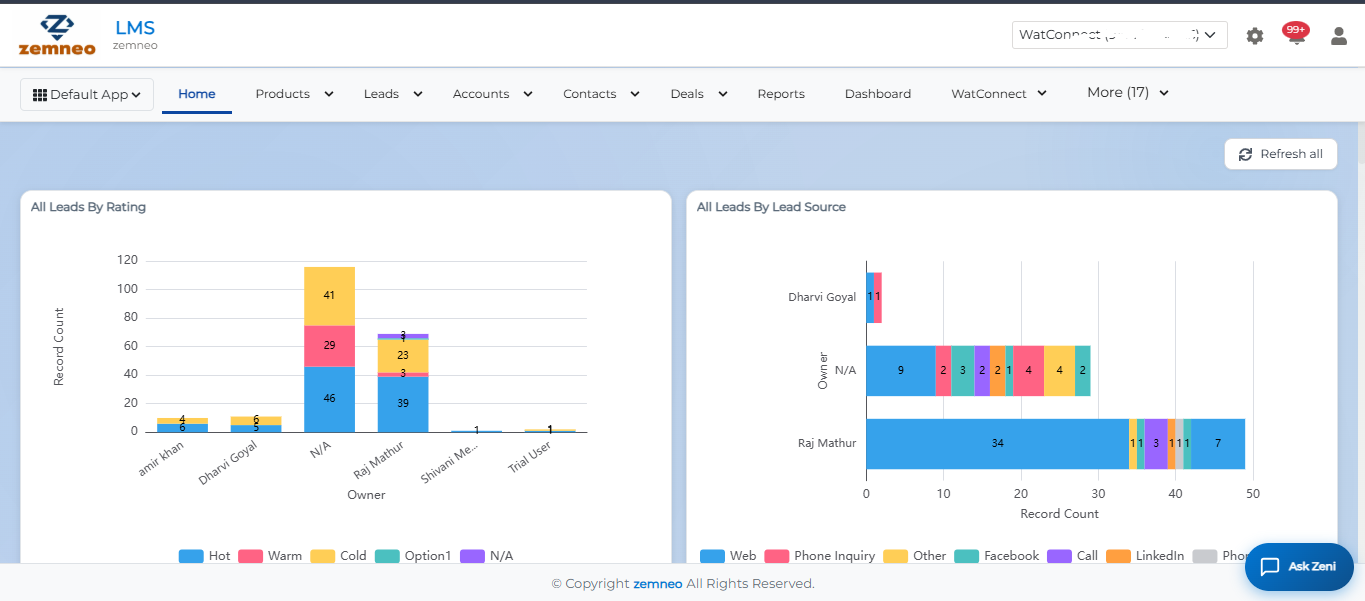The width and height of the screenshot is (1365, 601).
Task: Follow the zemneo copyright link
Action: click(658, 583)
